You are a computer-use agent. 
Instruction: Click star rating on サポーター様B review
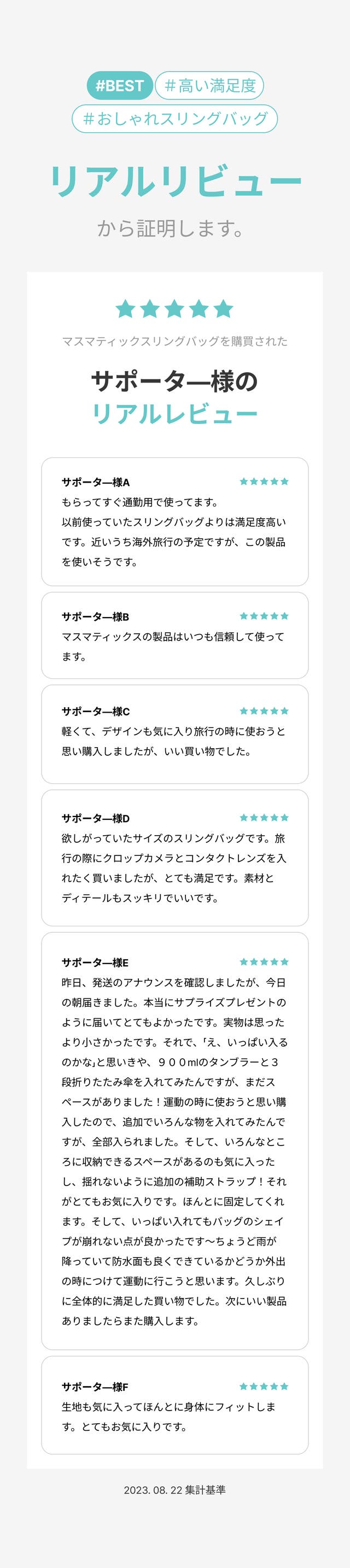point(264,616)
